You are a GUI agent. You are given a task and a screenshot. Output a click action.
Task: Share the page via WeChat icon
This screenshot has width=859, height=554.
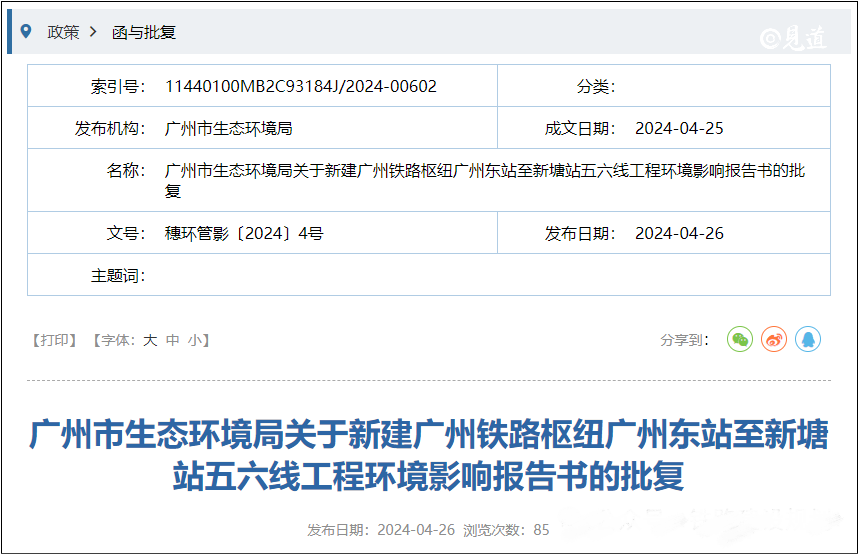(739, 340)
